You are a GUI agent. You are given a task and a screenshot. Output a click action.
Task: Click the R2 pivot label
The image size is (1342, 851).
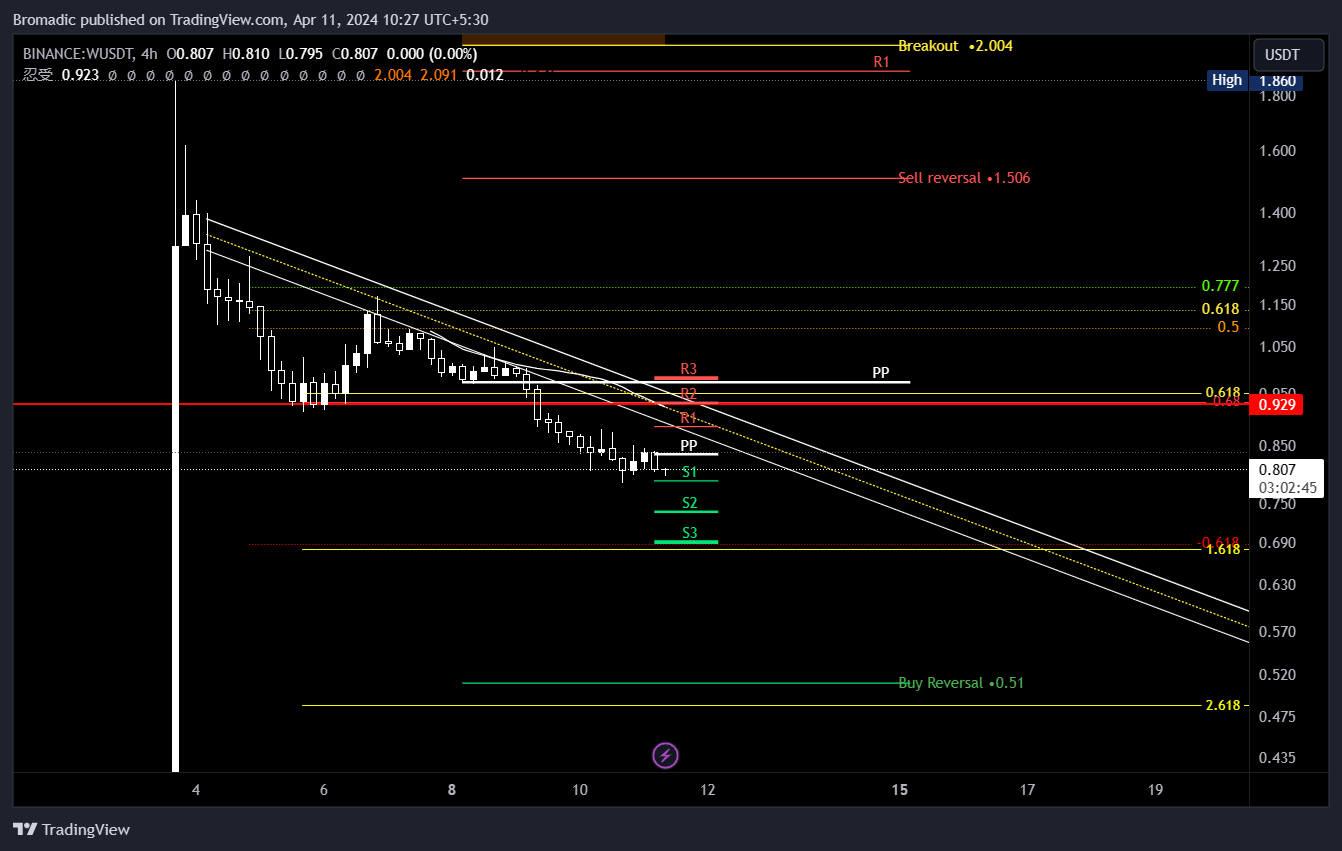click(688, 394)
